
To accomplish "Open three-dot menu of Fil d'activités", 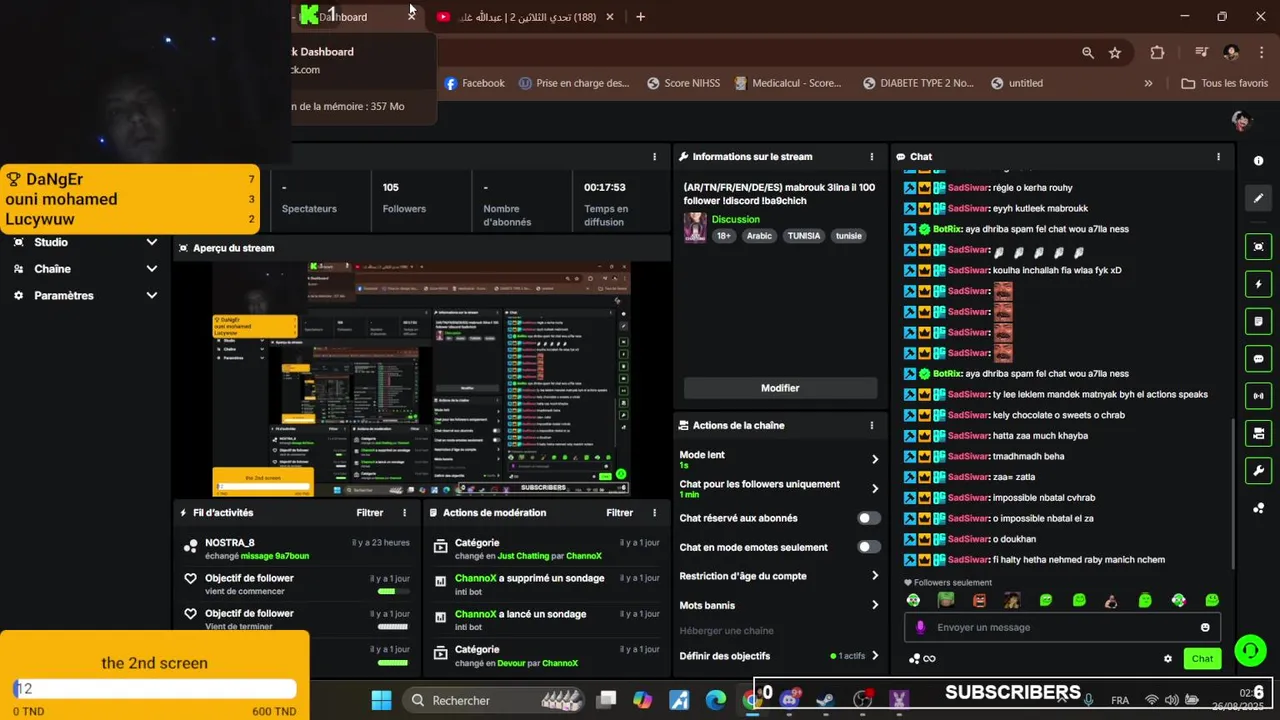I will pos(405,512).
